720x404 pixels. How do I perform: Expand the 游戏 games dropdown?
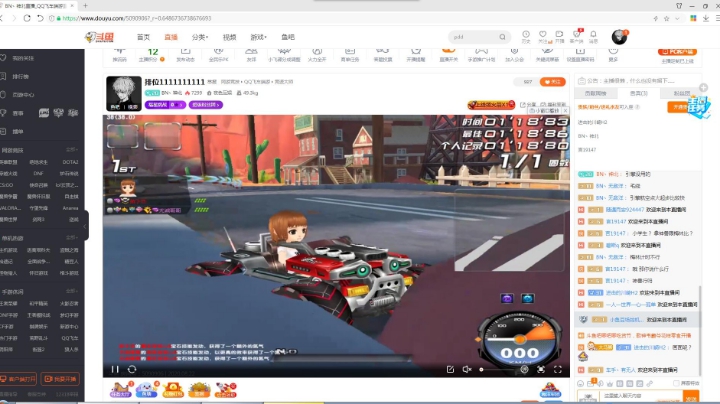tap(258, 37)
